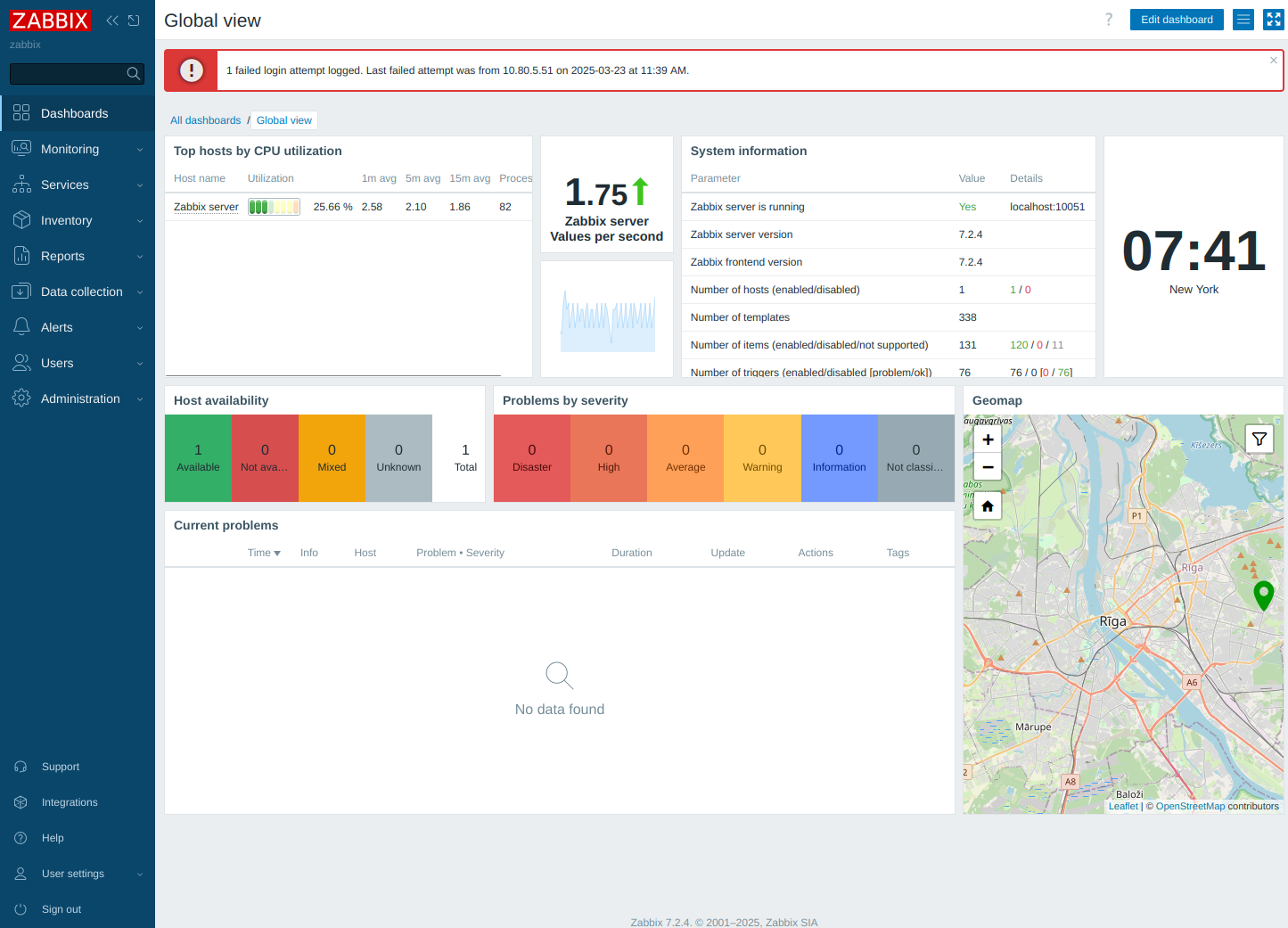Dismiss the failed login warning

1274,61
